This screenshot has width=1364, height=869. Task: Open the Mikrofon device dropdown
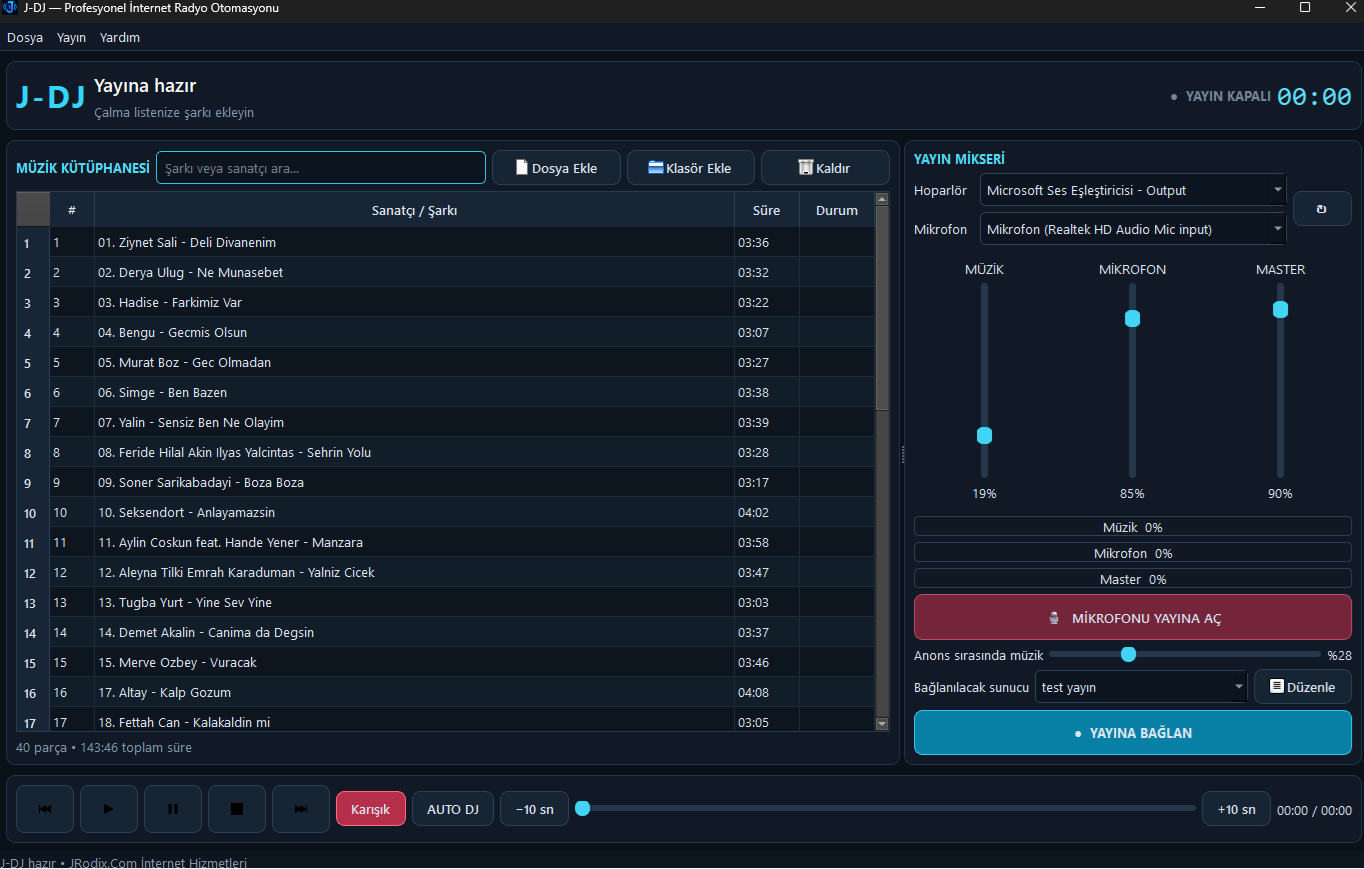(x=1133, y=229)
